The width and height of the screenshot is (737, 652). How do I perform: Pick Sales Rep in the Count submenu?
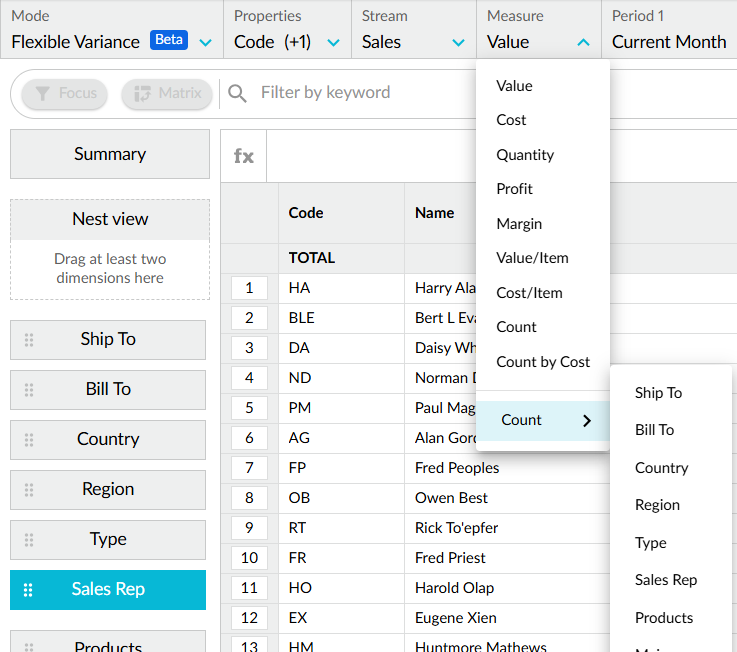(666, 580)
